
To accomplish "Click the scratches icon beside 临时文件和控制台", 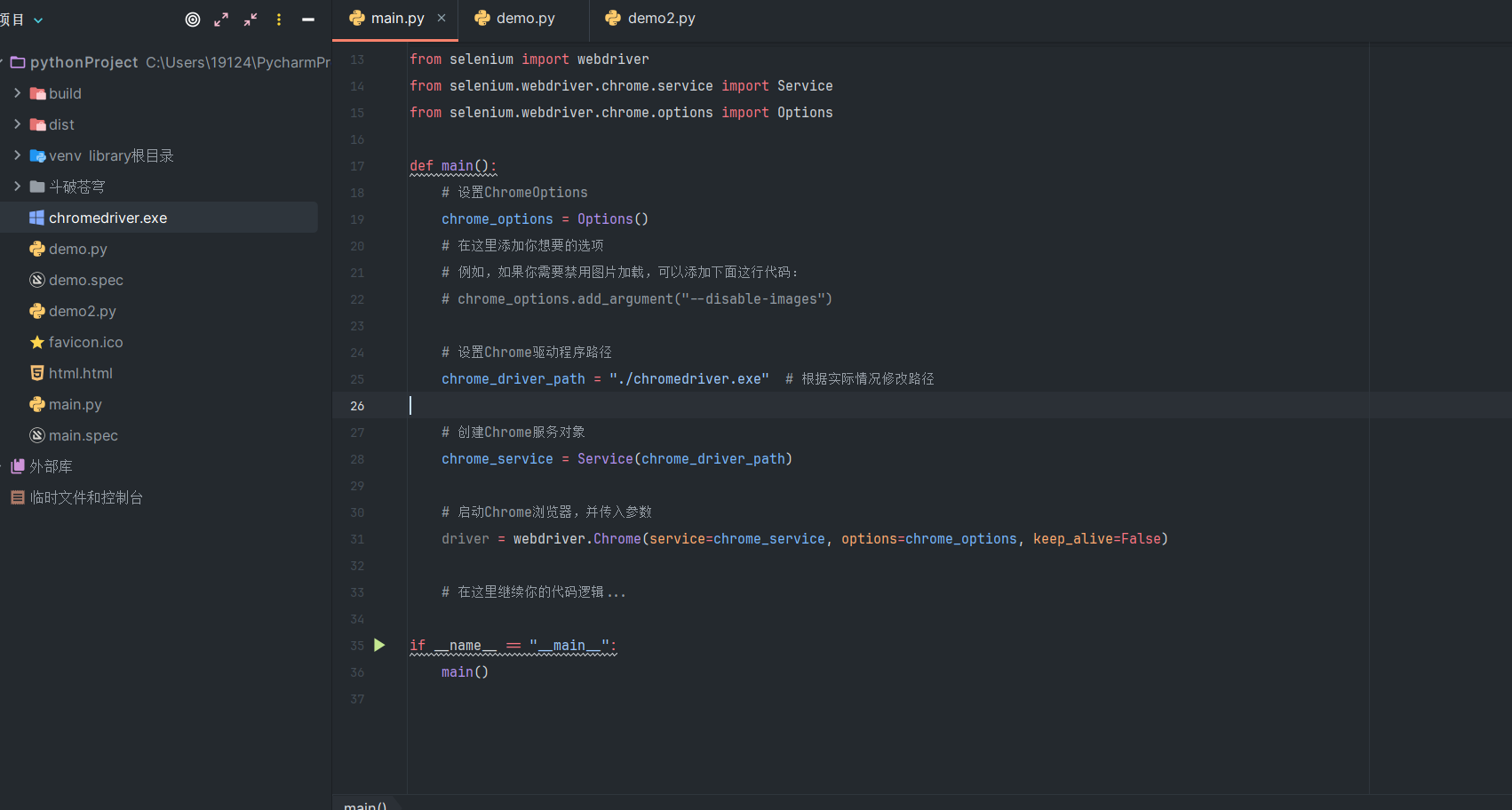I will [x=18, y=497].
